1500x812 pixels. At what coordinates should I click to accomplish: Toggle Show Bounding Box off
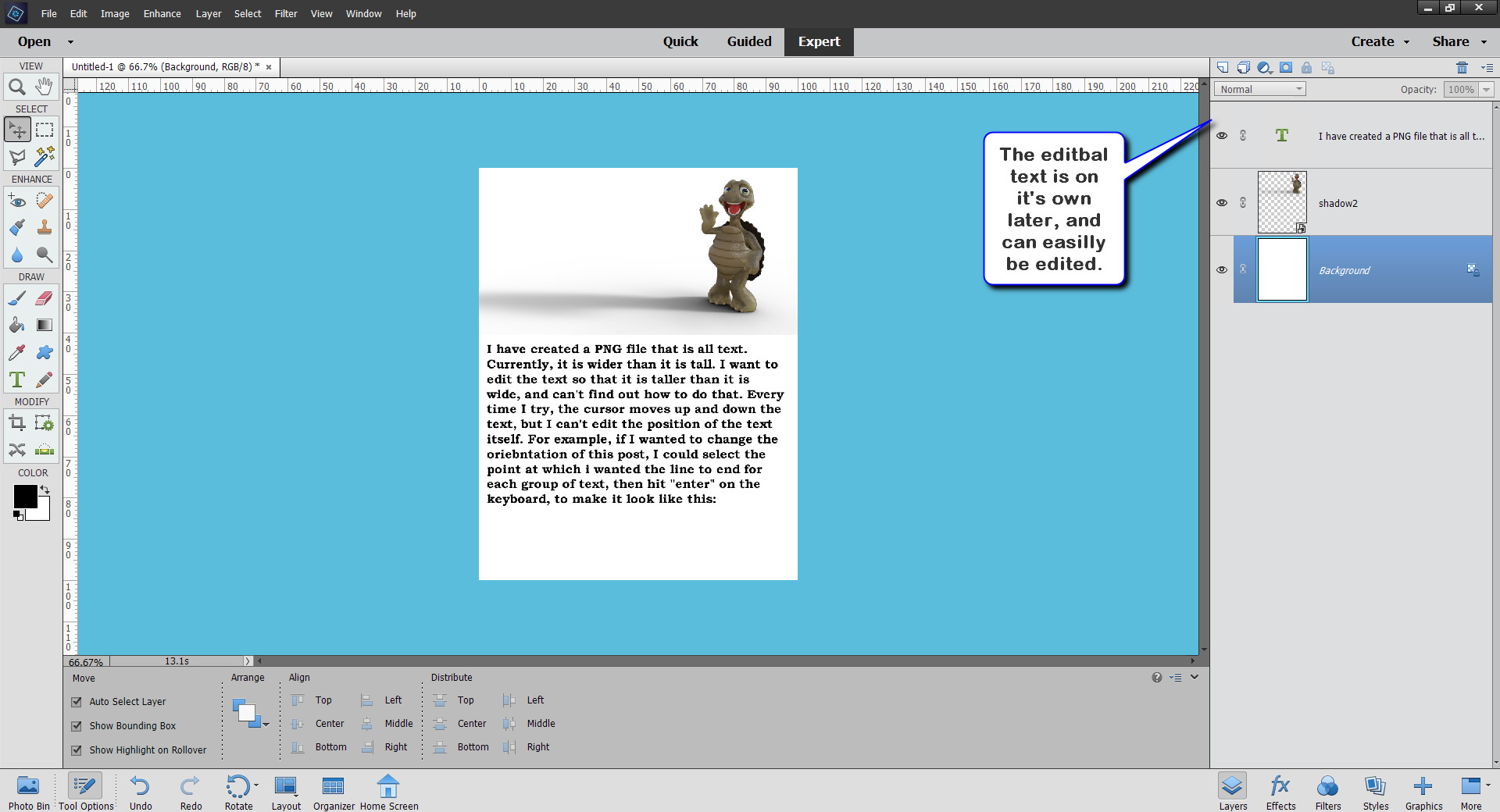[76, 725]
